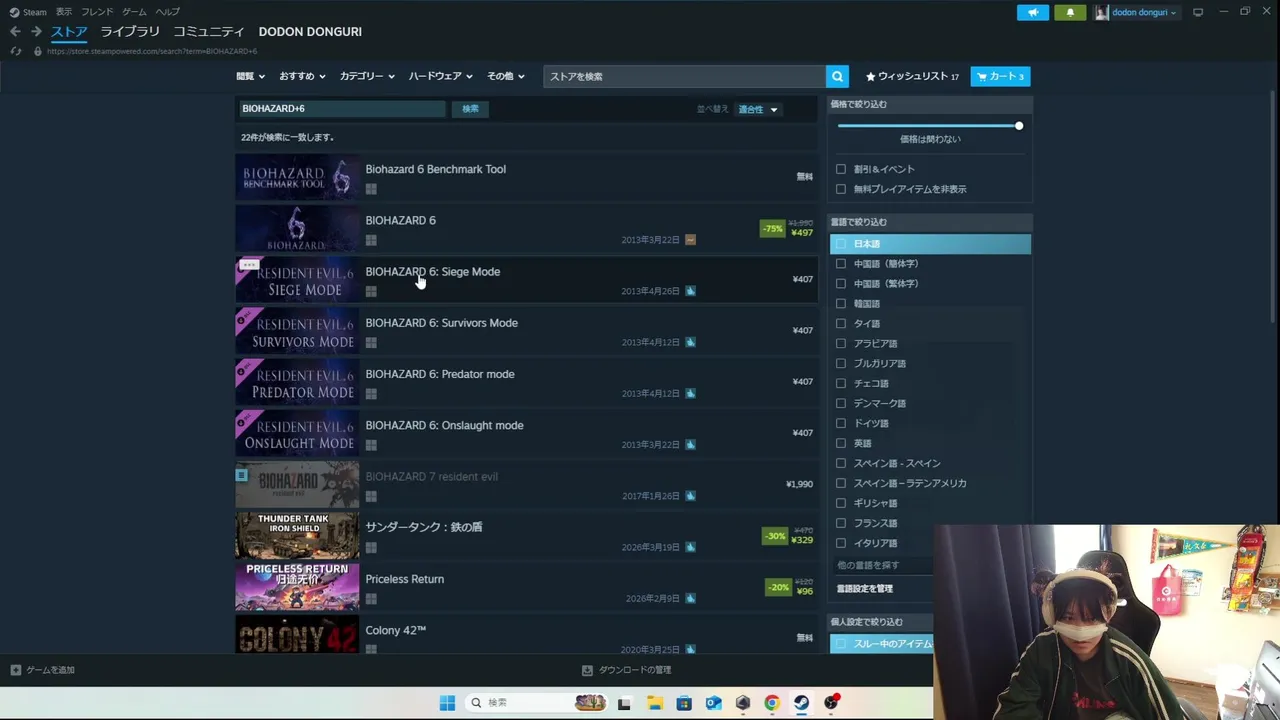Check the ドイツ語 language filter
The width and height of the screenshot is (1280, 720).
coord(841,423)
